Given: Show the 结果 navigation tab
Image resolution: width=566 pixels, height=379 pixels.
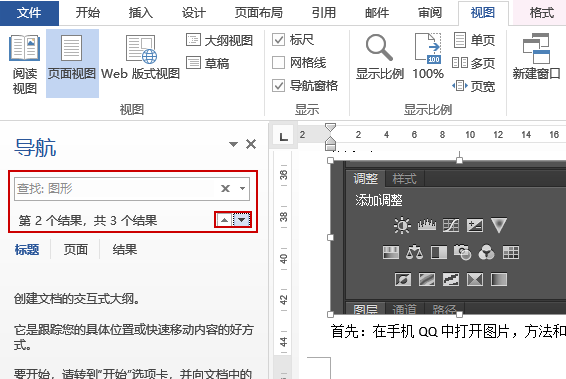Looking at the screenshot, I should 125,250.
